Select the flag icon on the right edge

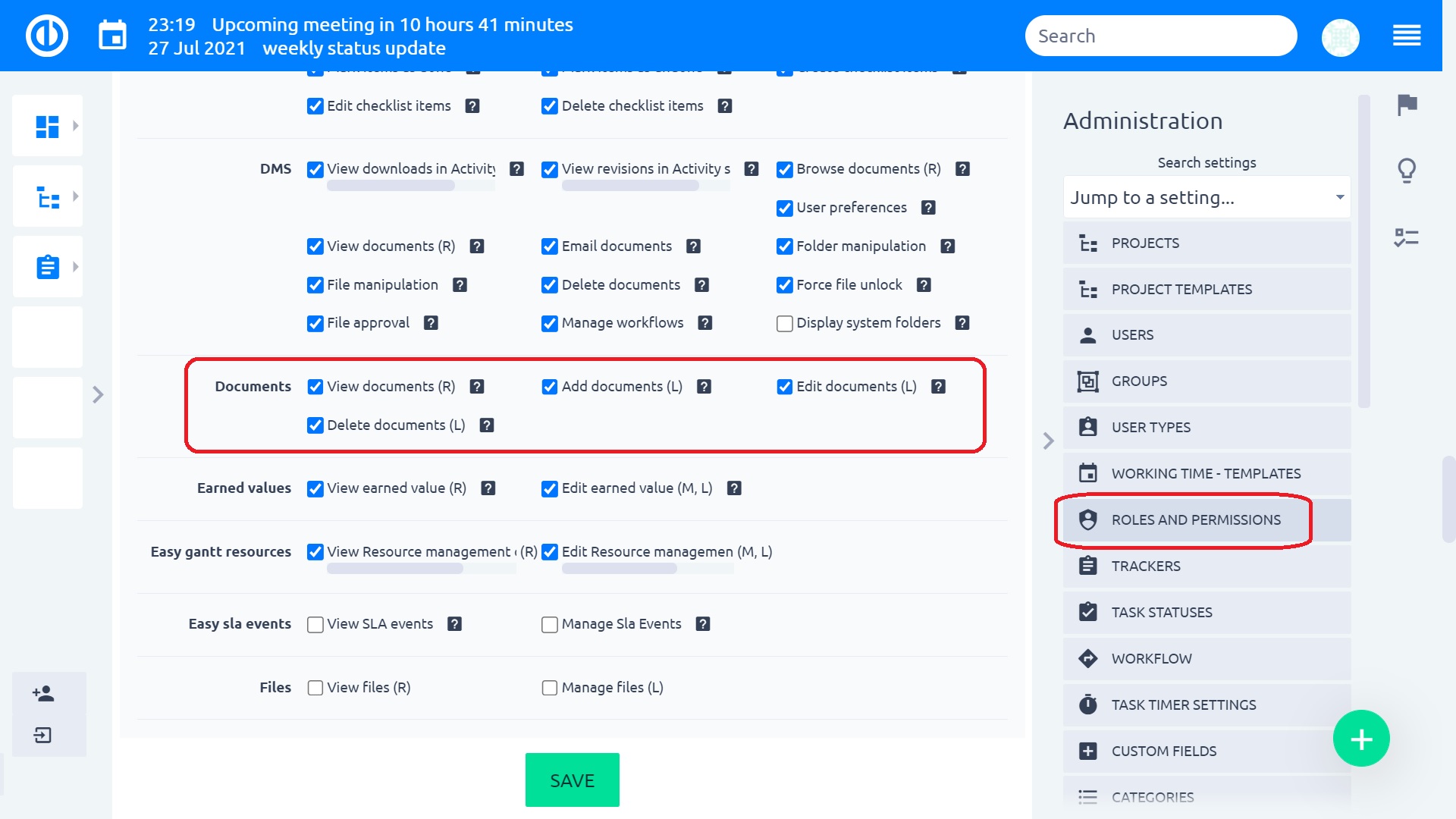point(1407,106)
